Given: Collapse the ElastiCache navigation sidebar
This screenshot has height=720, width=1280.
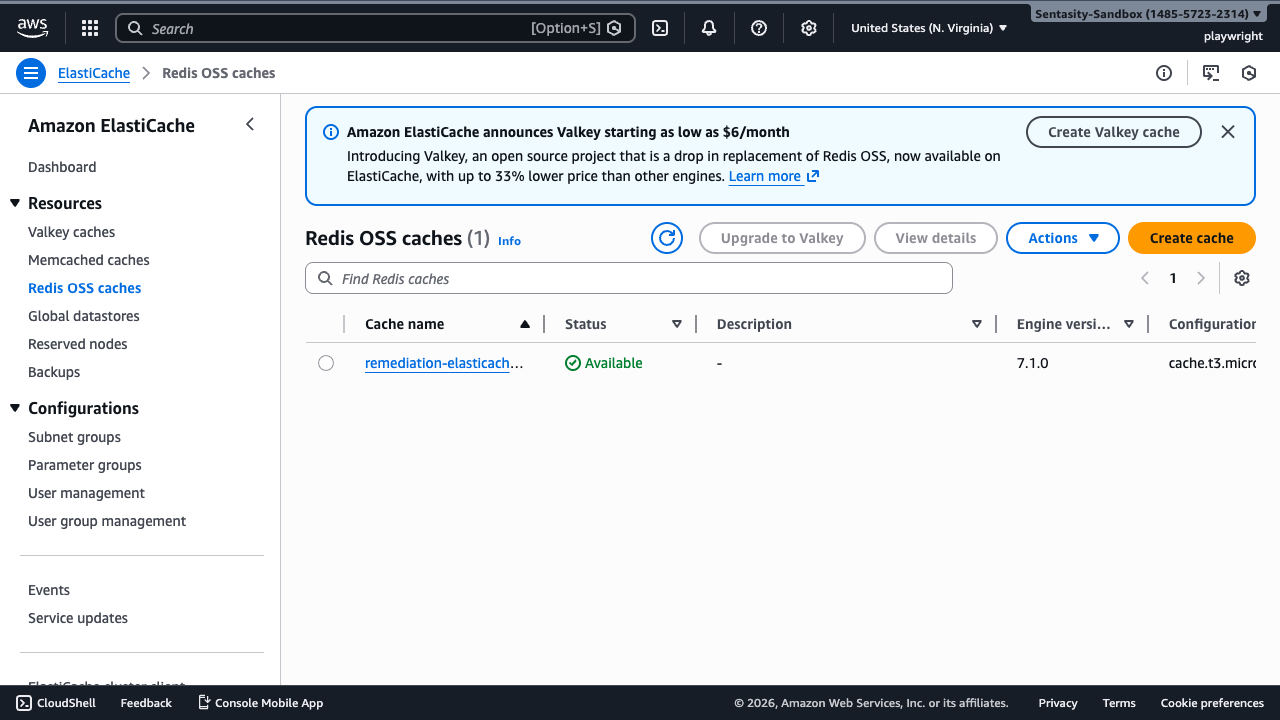Looking at the screenshot, I should coord(249,124).
